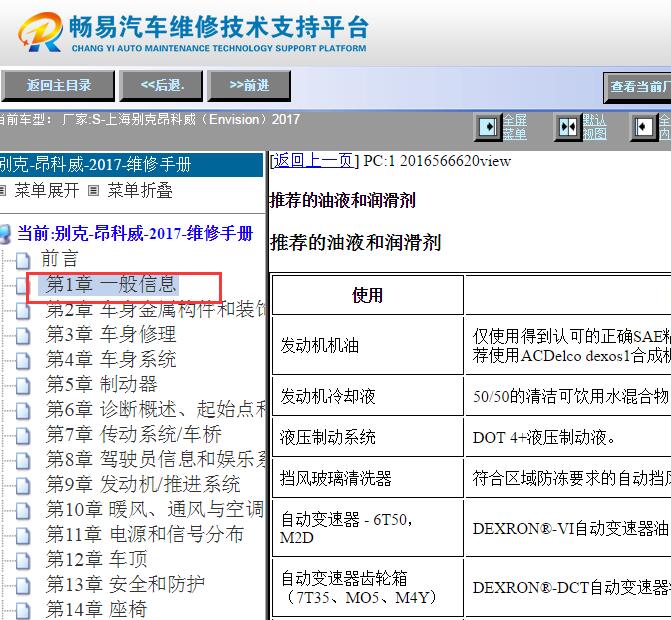This screenshot has height=620, width=671.
Task: Click the 50/50的清洁可饮用水混合物 cell
Action: point(568,396)
